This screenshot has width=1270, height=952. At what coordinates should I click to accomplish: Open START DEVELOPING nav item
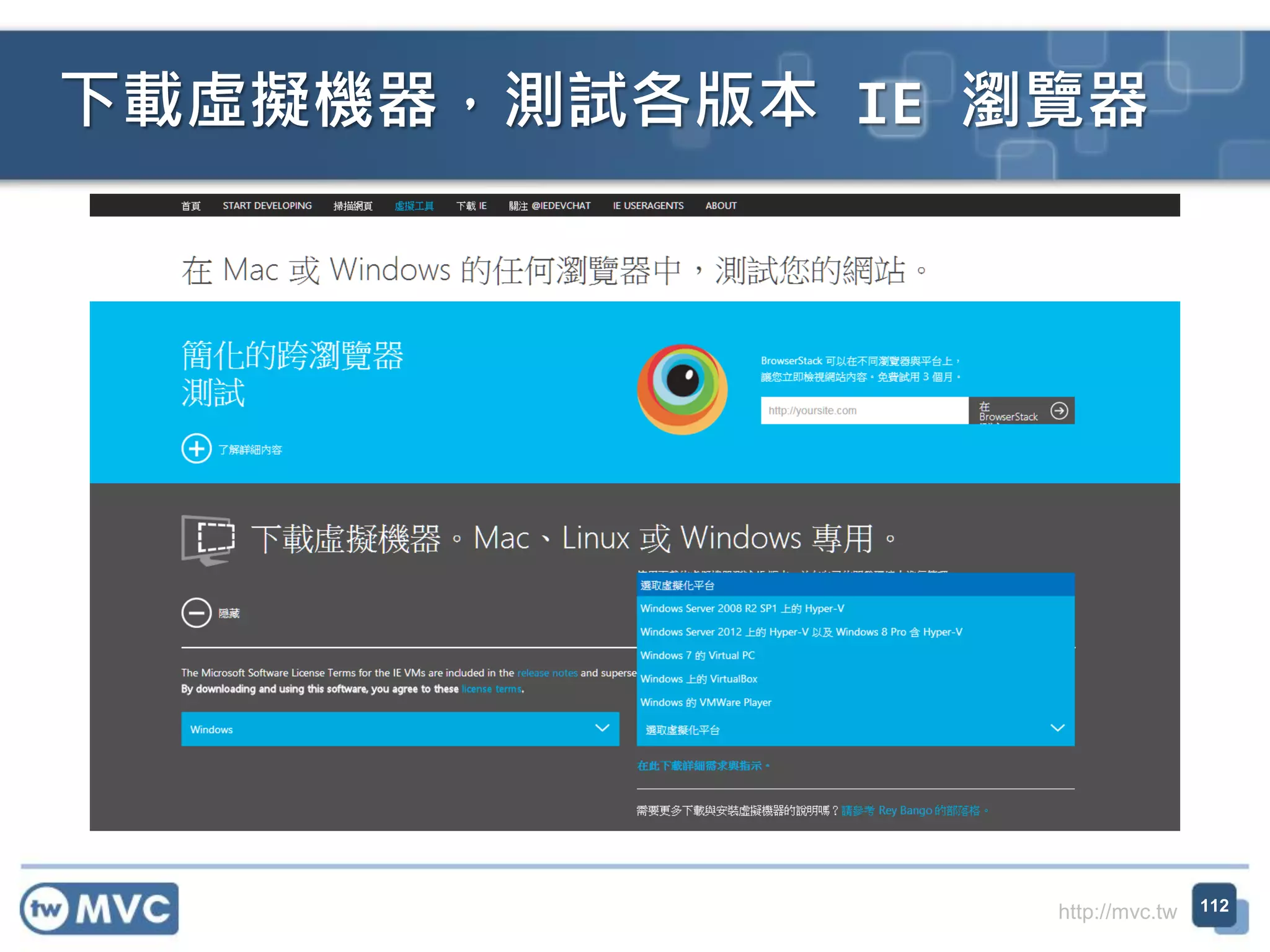coord(267,206)
